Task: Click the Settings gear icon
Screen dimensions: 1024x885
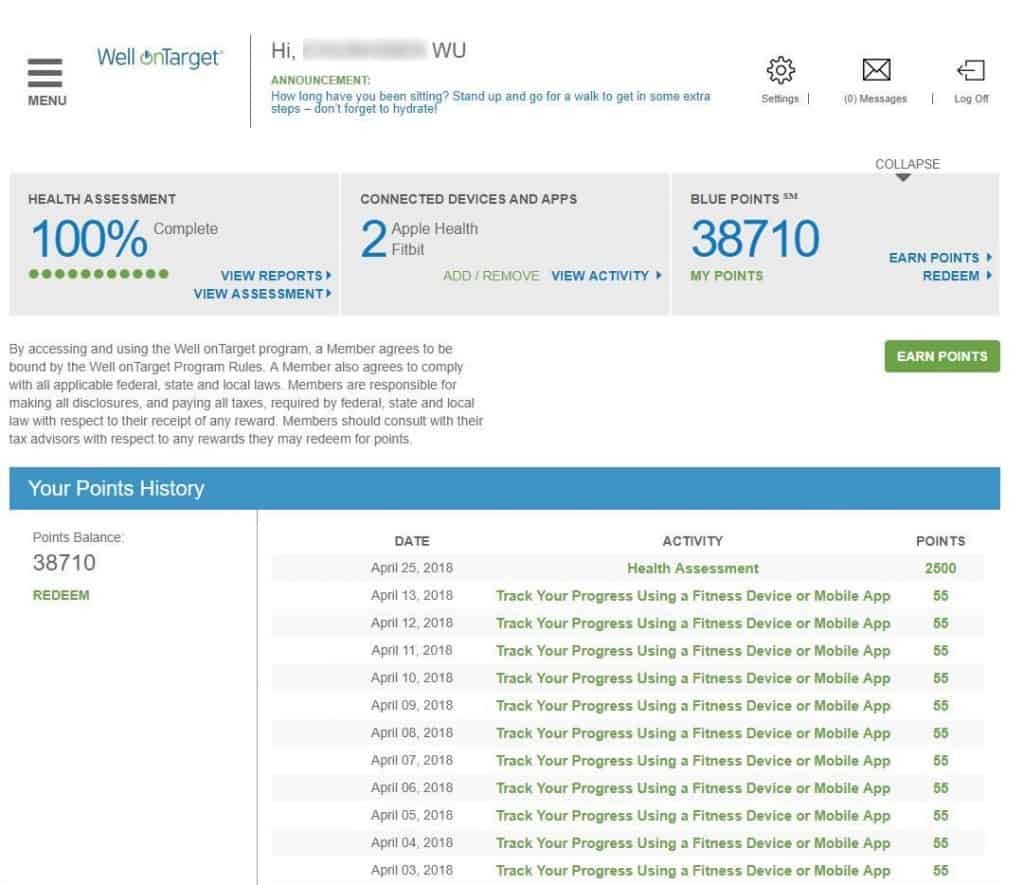Action: point(780,71)
